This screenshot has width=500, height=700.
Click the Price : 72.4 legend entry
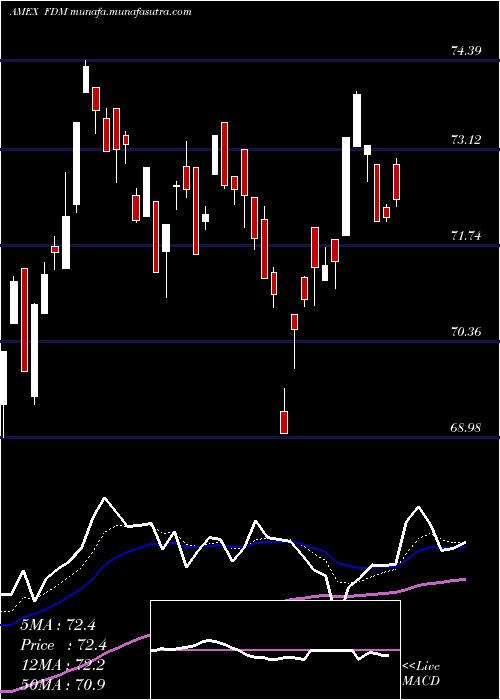[x=63, y=645]
